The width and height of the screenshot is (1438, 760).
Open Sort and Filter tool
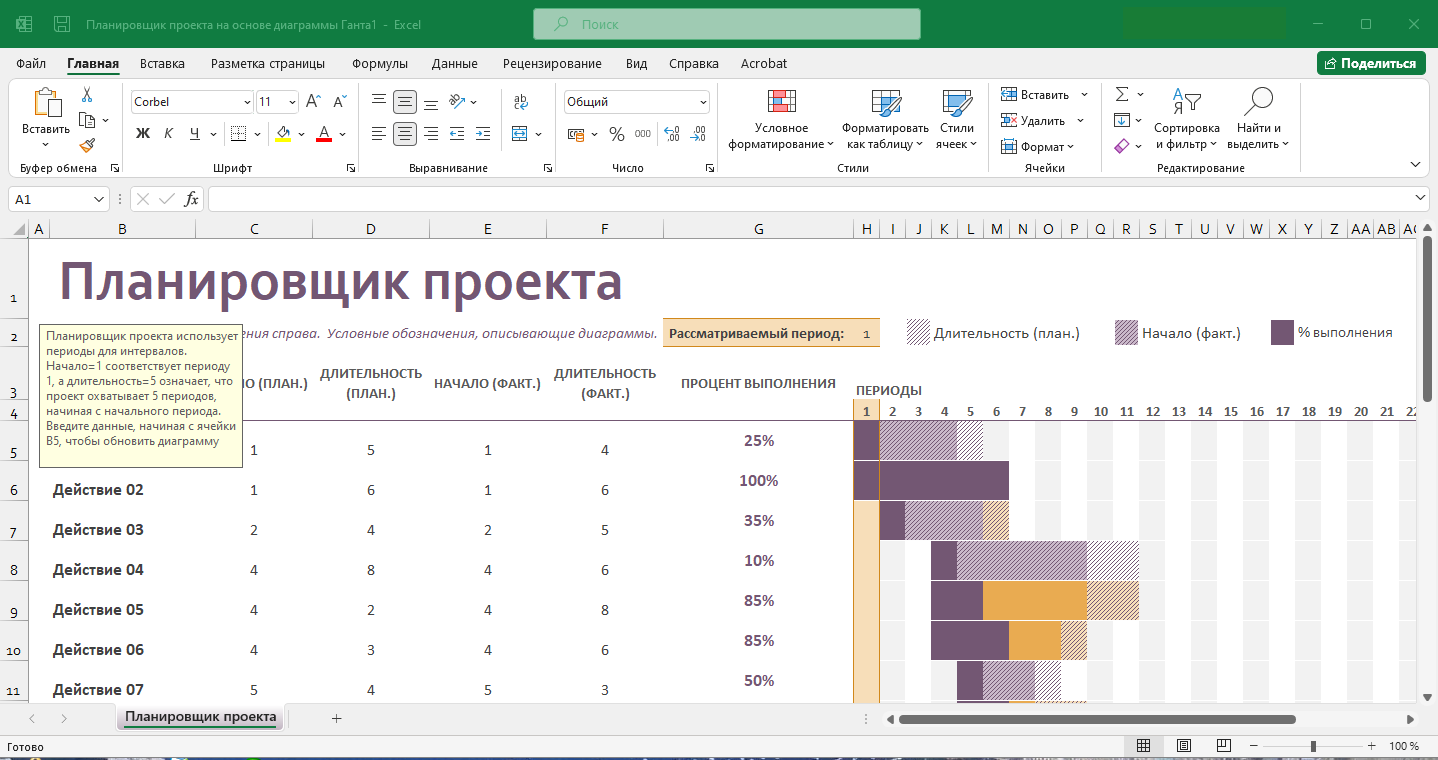pos(1187,120)
